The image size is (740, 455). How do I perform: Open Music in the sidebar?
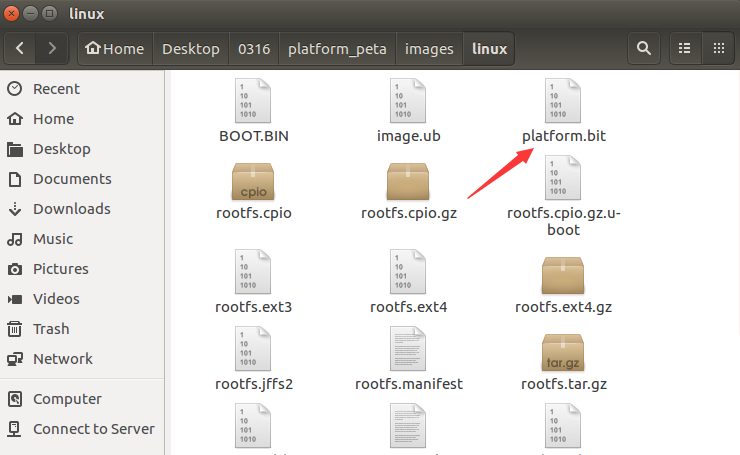(82, 239)
